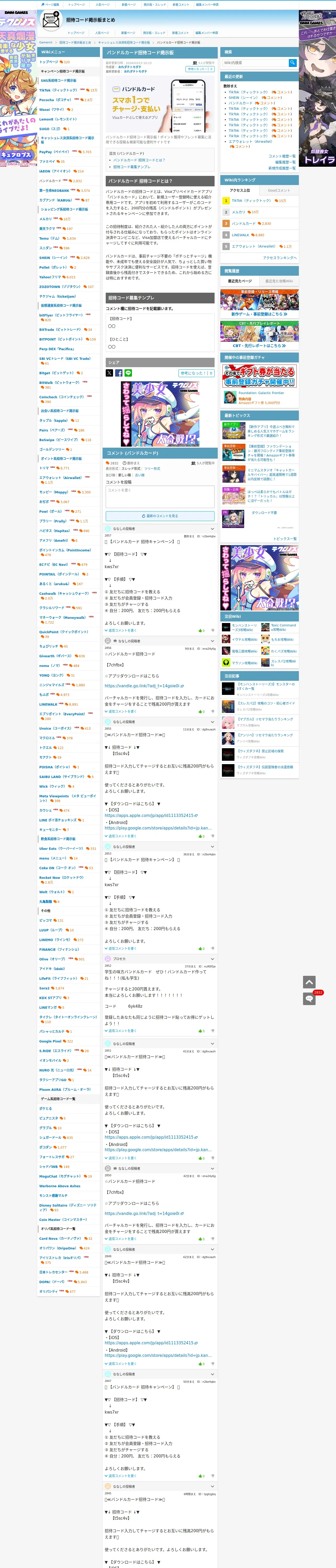Dislike comment 2855 with thumbs-down
Screen dimensions: 336x1568
[213, 836]
